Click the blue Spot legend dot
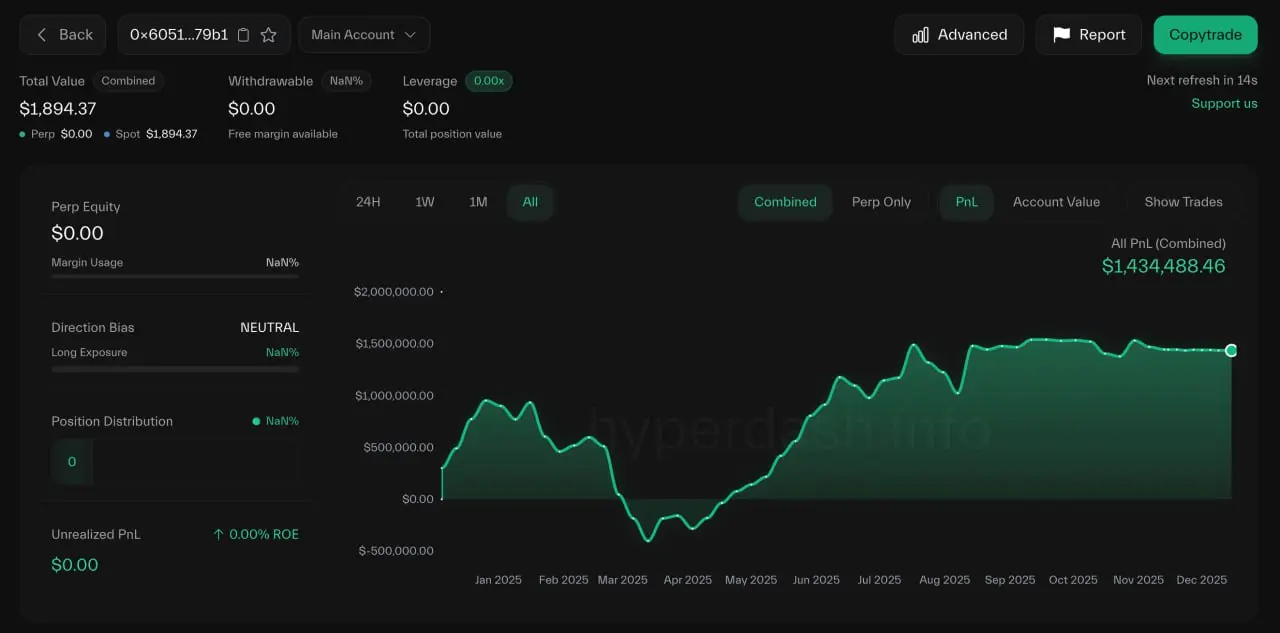 coord(107,134)
